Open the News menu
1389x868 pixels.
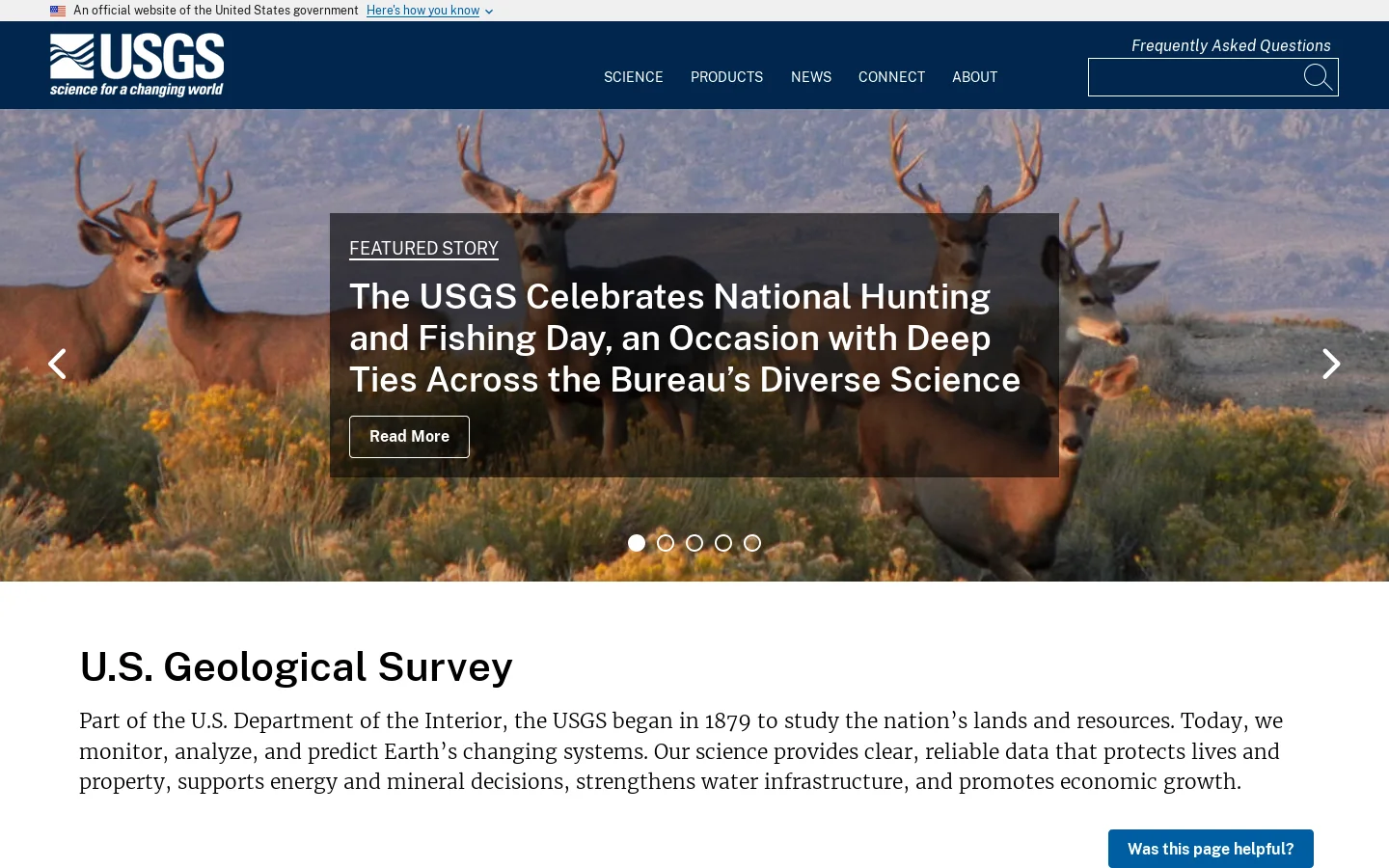coord(811,77)
